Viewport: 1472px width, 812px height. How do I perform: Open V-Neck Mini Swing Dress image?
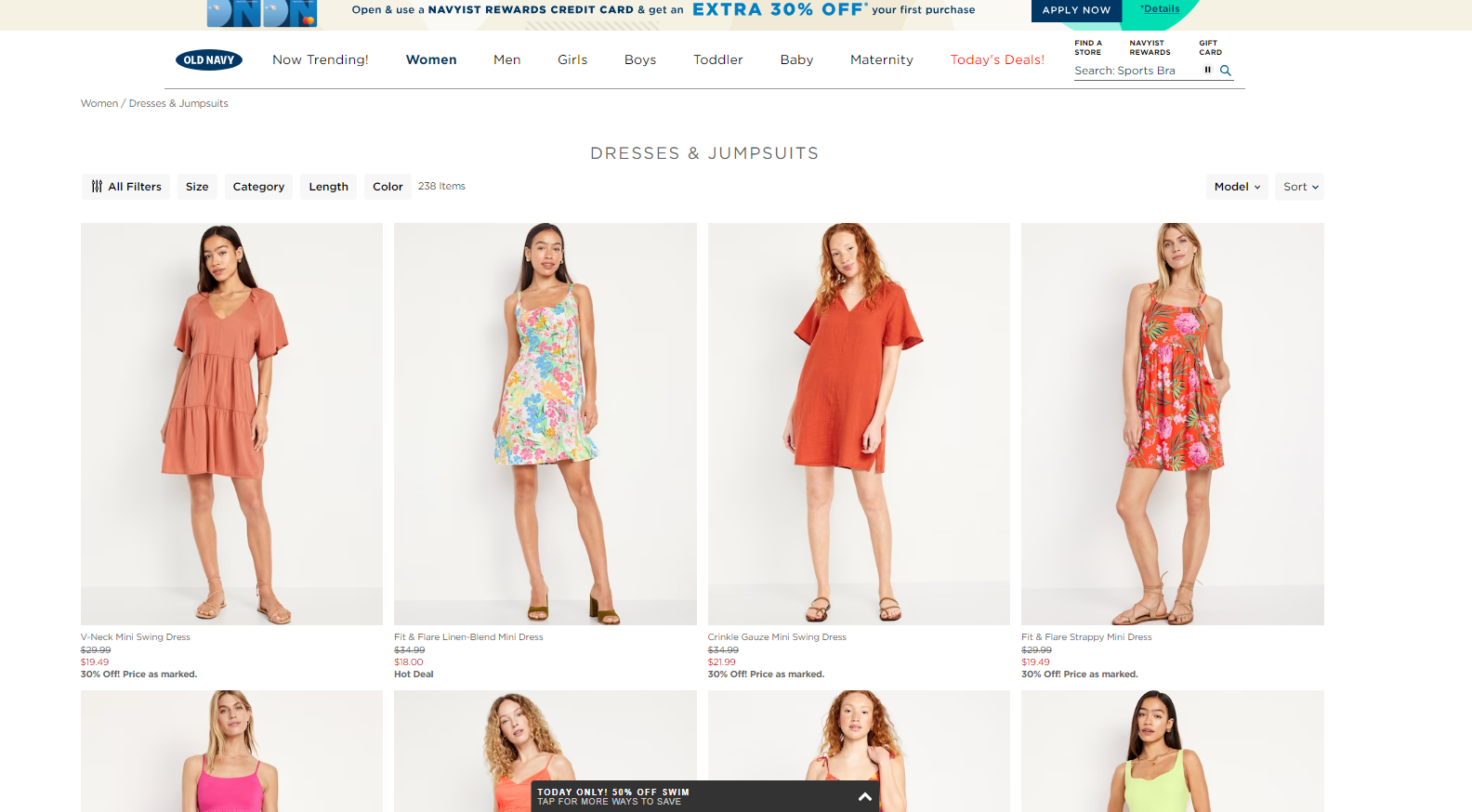231,424
